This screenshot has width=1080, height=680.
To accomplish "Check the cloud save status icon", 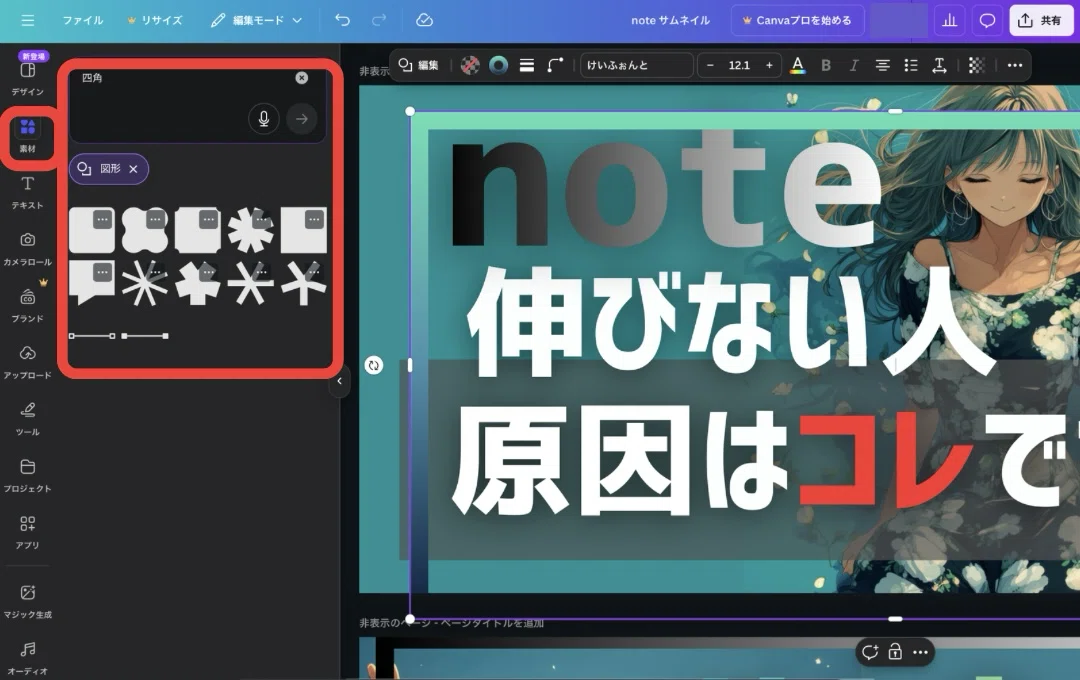I will coord(424,21).
